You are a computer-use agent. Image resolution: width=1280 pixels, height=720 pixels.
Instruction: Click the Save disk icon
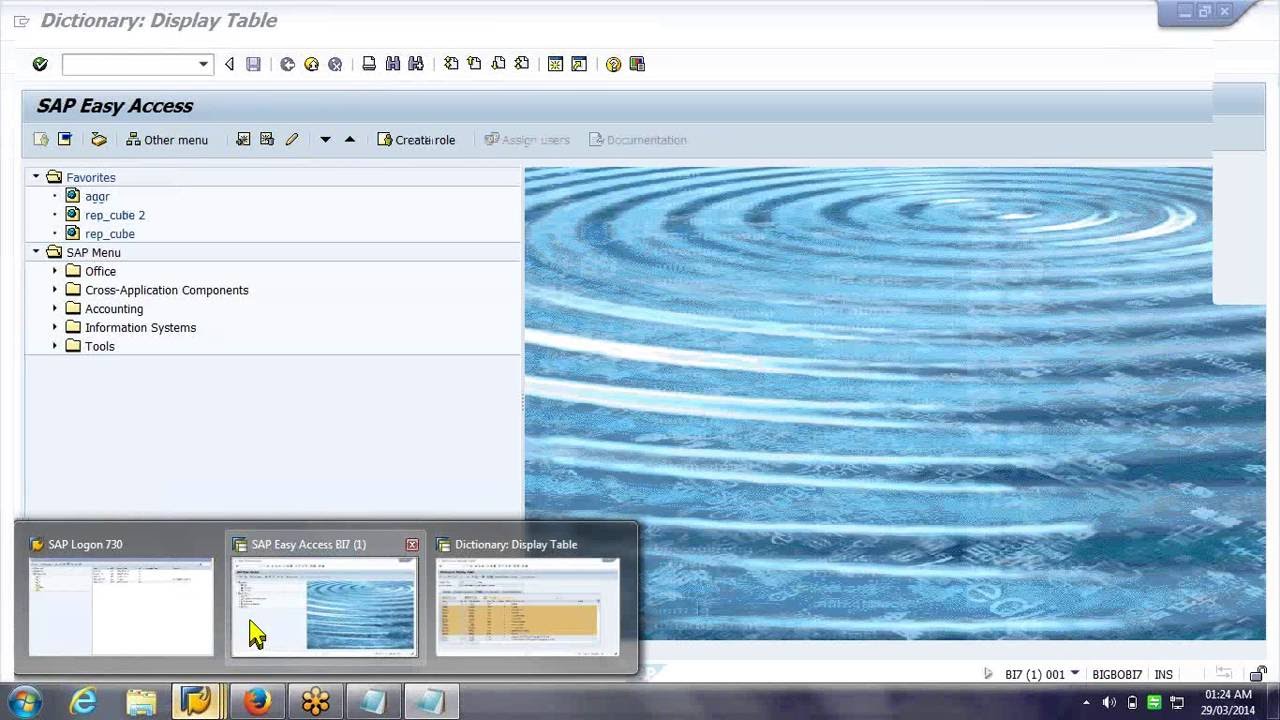pos(253,64)
